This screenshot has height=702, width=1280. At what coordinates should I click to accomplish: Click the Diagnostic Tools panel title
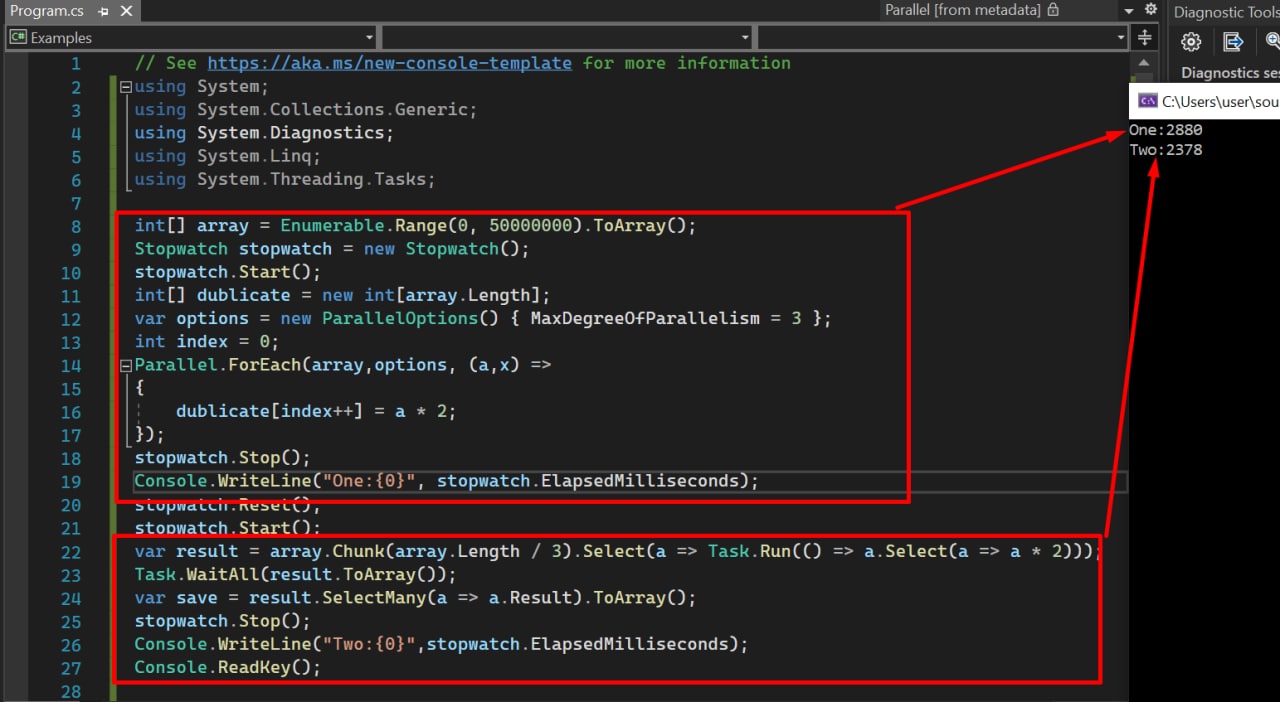(1226, 12)
